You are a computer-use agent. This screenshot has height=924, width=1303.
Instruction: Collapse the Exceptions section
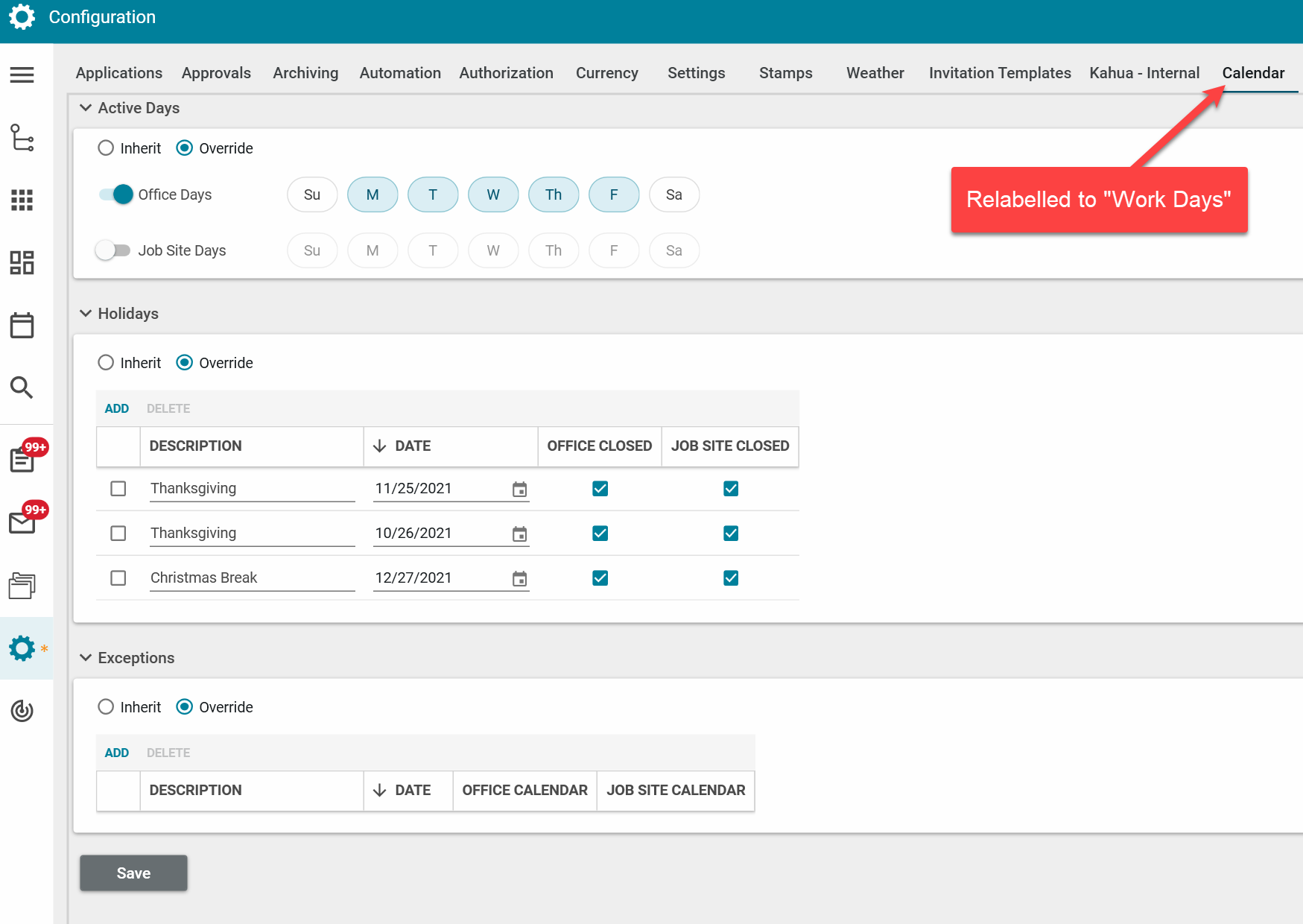tap(86, 658)
